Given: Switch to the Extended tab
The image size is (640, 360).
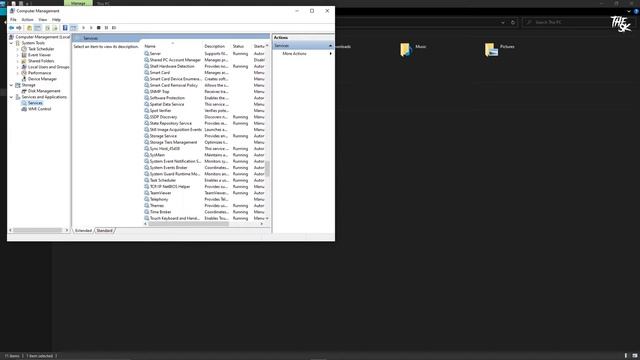Looking at the screenshot, I should pos(83,231).
